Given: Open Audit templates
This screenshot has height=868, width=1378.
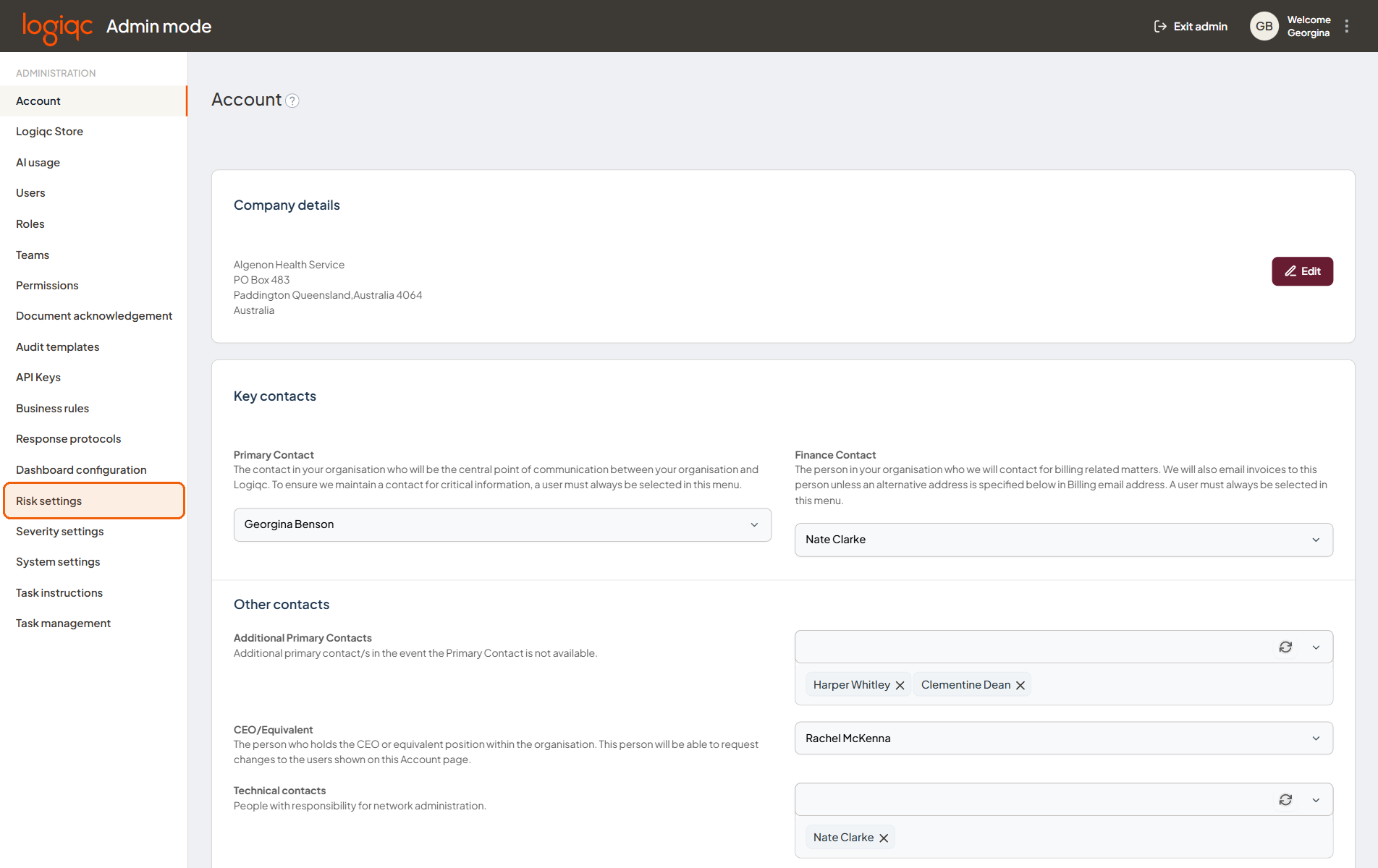Looking at the screenshot, I should click(93, 346).
